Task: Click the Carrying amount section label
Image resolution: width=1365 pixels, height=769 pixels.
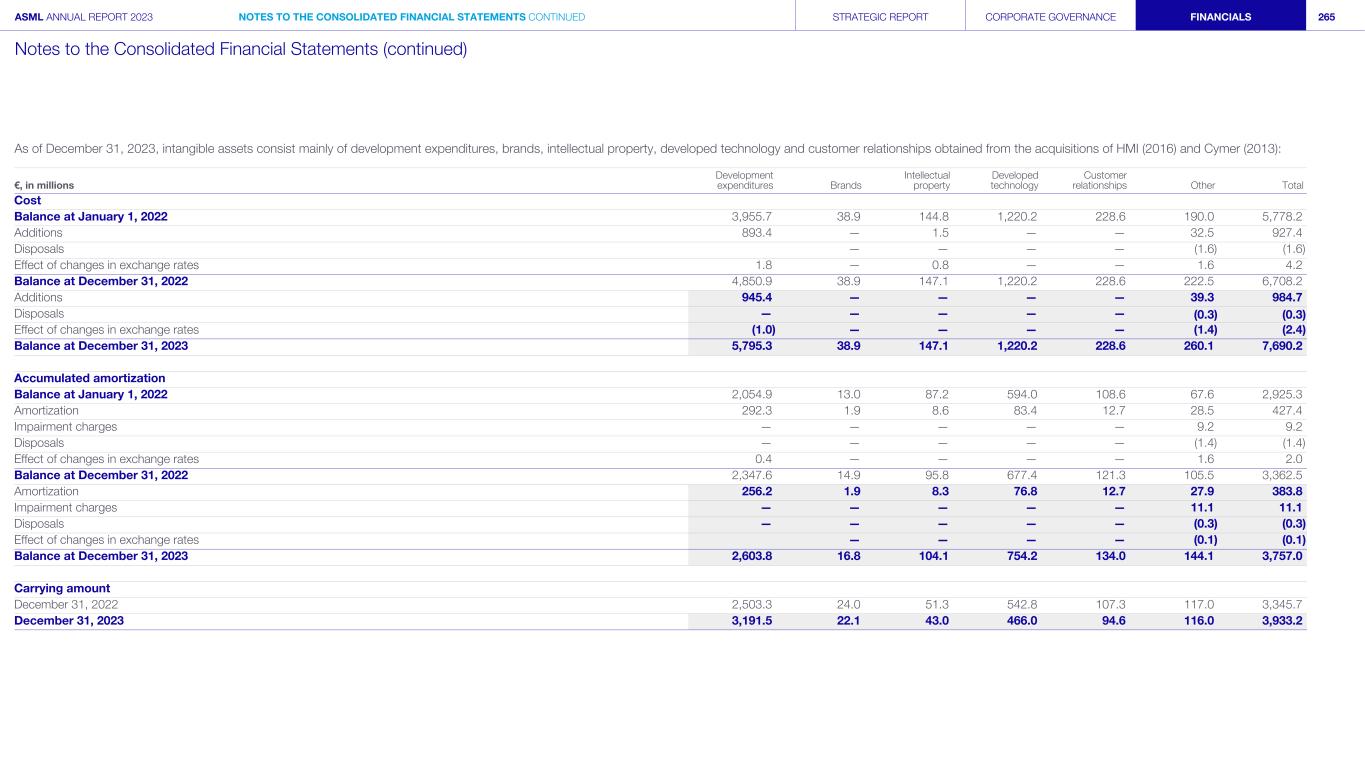Action: point(62,588)
